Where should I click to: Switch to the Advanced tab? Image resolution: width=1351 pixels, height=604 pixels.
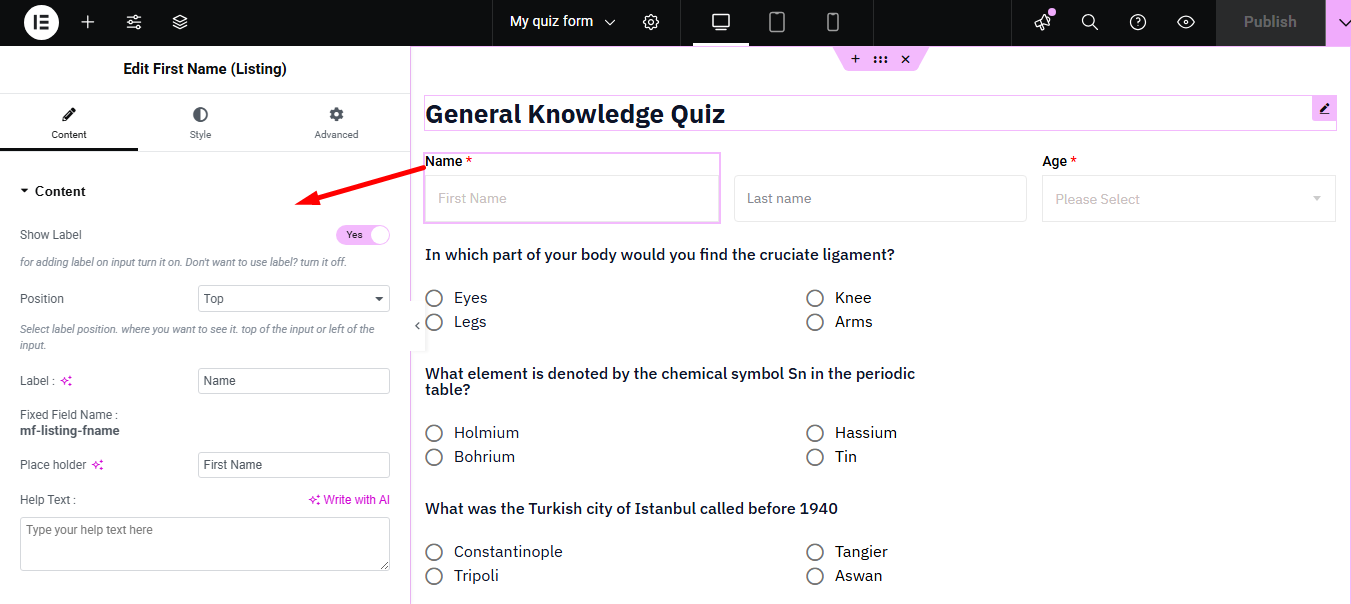click(336, 123)
